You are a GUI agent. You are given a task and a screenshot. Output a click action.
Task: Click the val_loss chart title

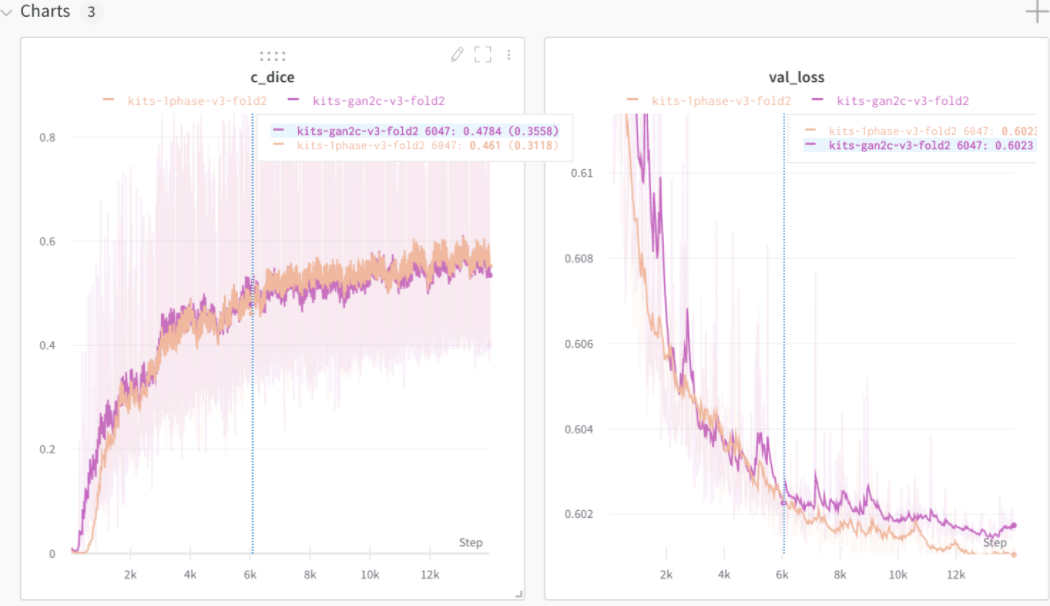796,77
